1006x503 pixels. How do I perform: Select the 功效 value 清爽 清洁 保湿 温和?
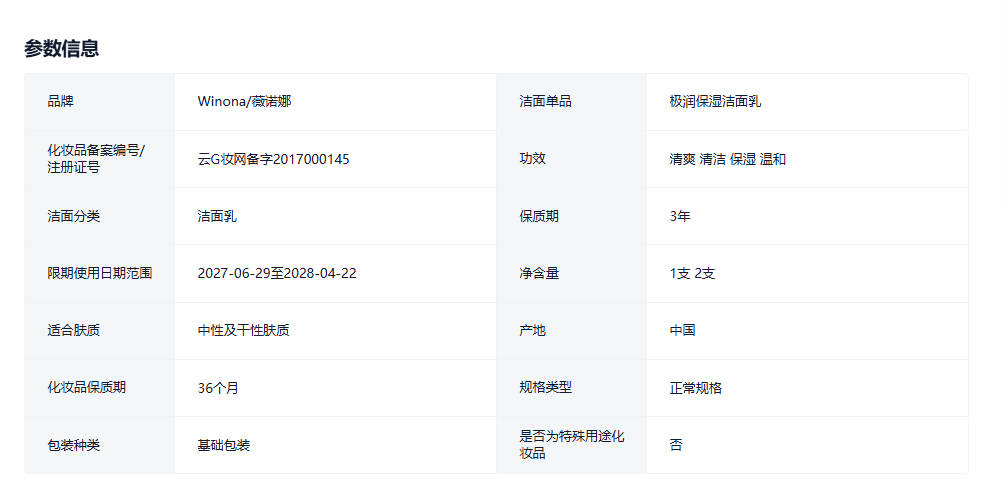[727, 159]
